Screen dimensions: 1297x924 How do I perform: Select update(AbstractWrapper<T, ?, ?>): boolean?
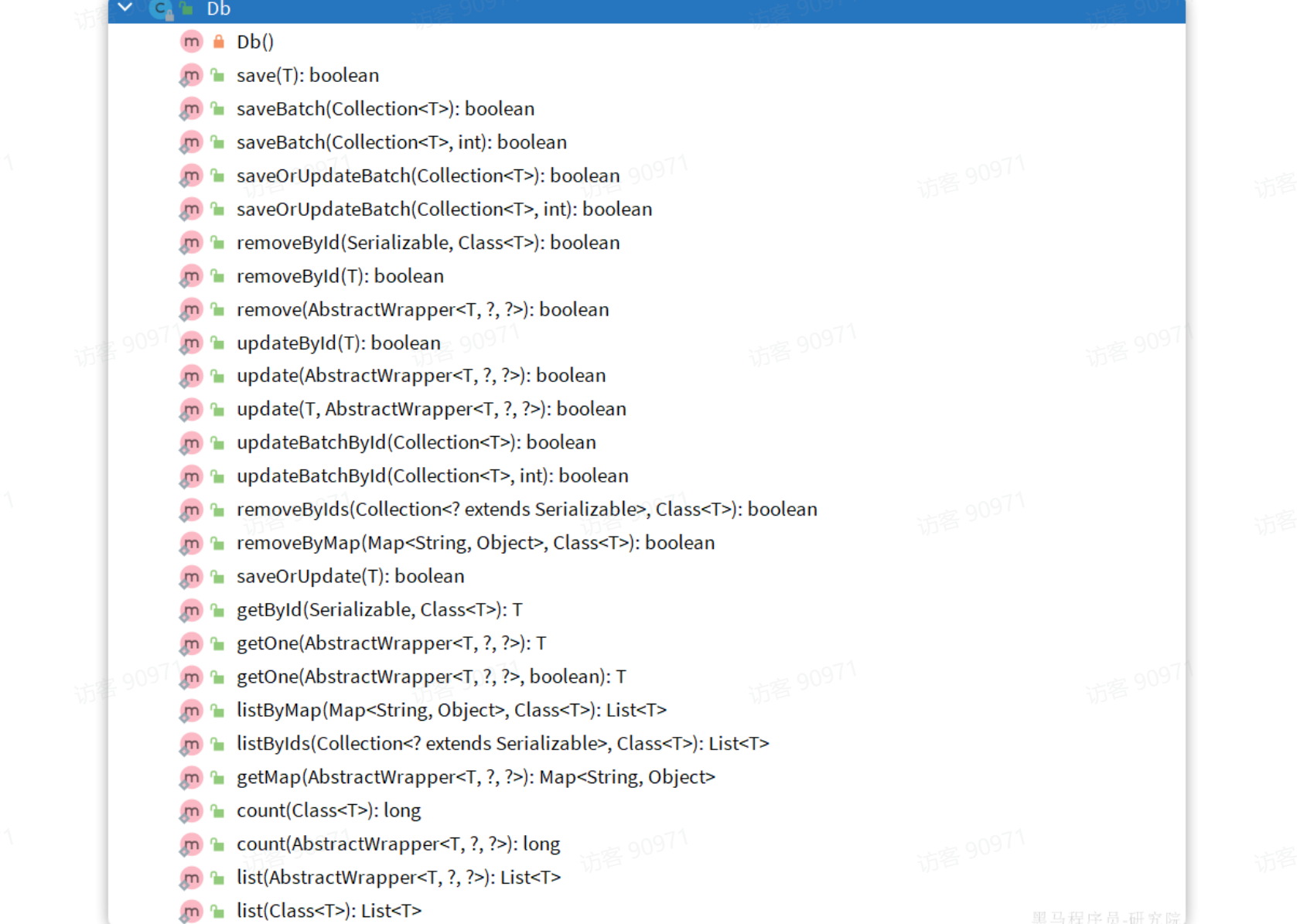[x=422, y=376]
